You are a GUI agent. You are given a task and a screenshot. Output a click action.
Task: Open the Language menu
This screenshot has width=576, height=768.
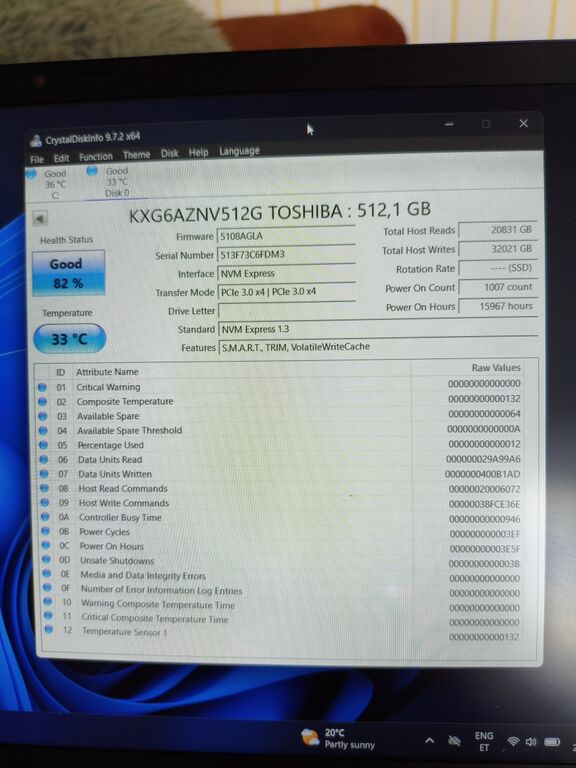click(x=239, y=151)
